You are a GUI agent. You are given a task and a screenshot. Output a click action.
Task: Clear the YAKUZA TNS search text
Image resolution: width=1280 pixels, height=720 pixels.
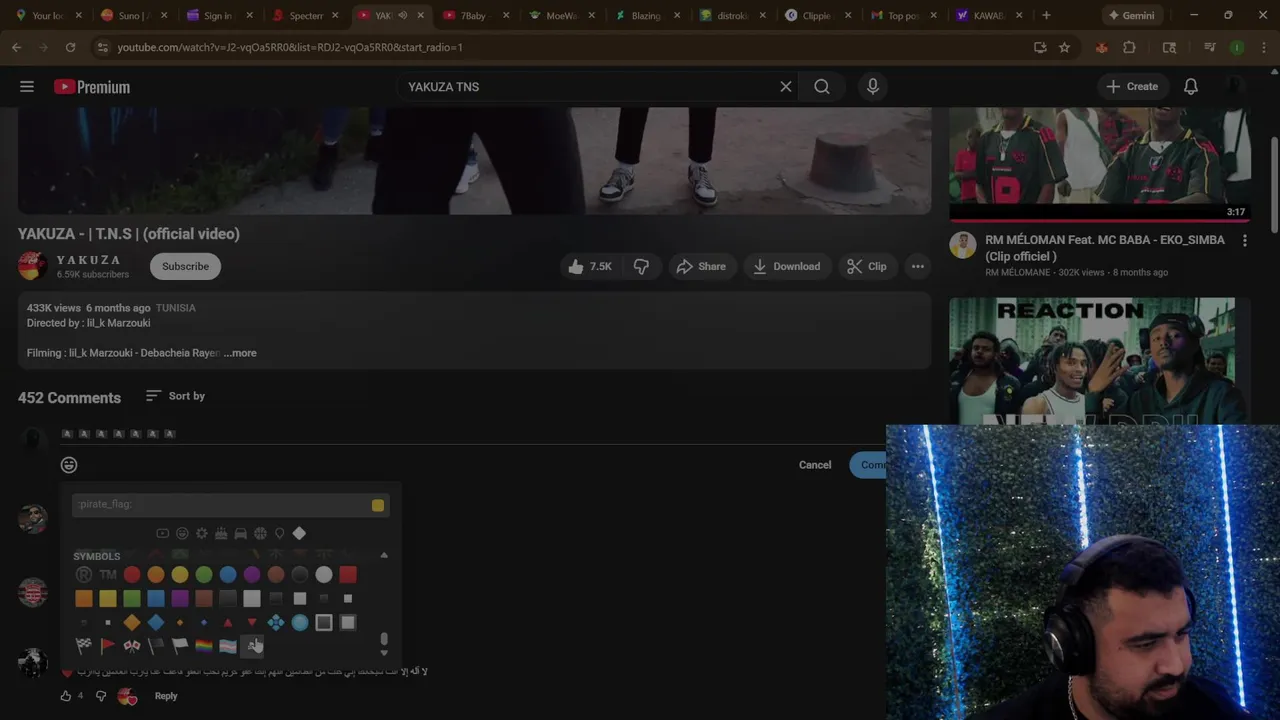(786, 87)
